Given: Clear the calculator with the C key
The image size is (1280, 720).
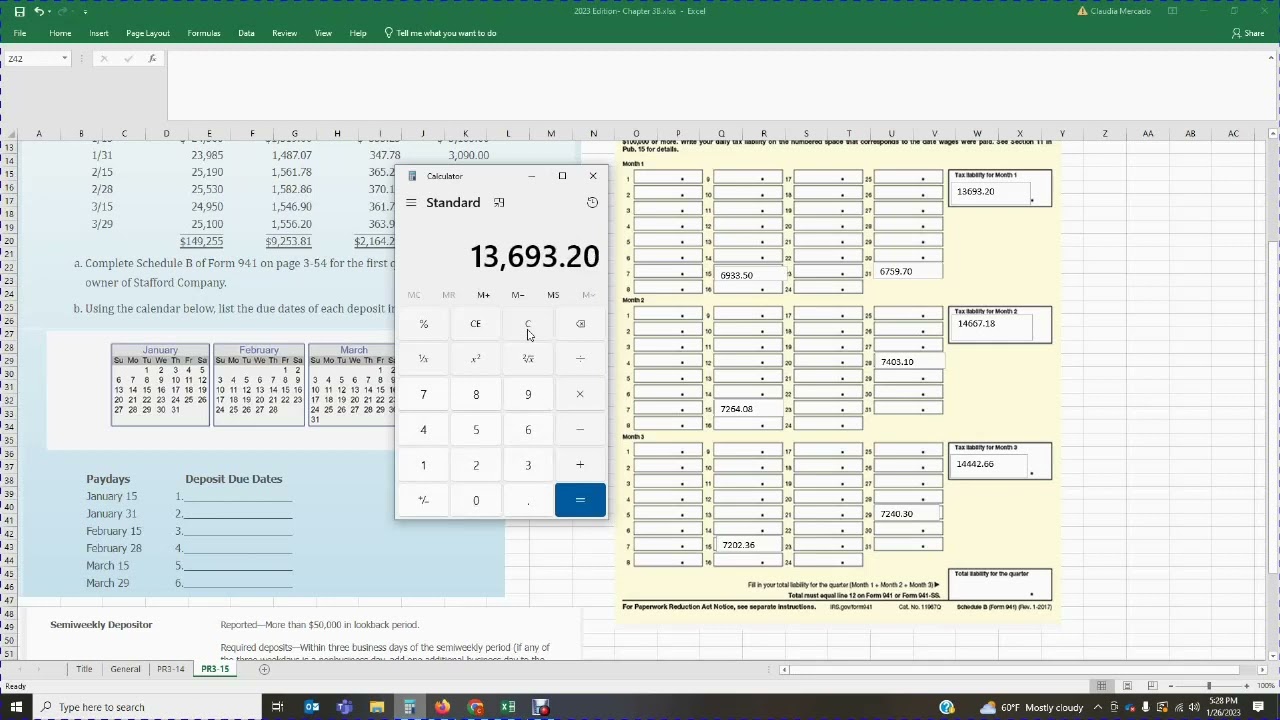Looking at the screenshot, I should pos(528,324).
